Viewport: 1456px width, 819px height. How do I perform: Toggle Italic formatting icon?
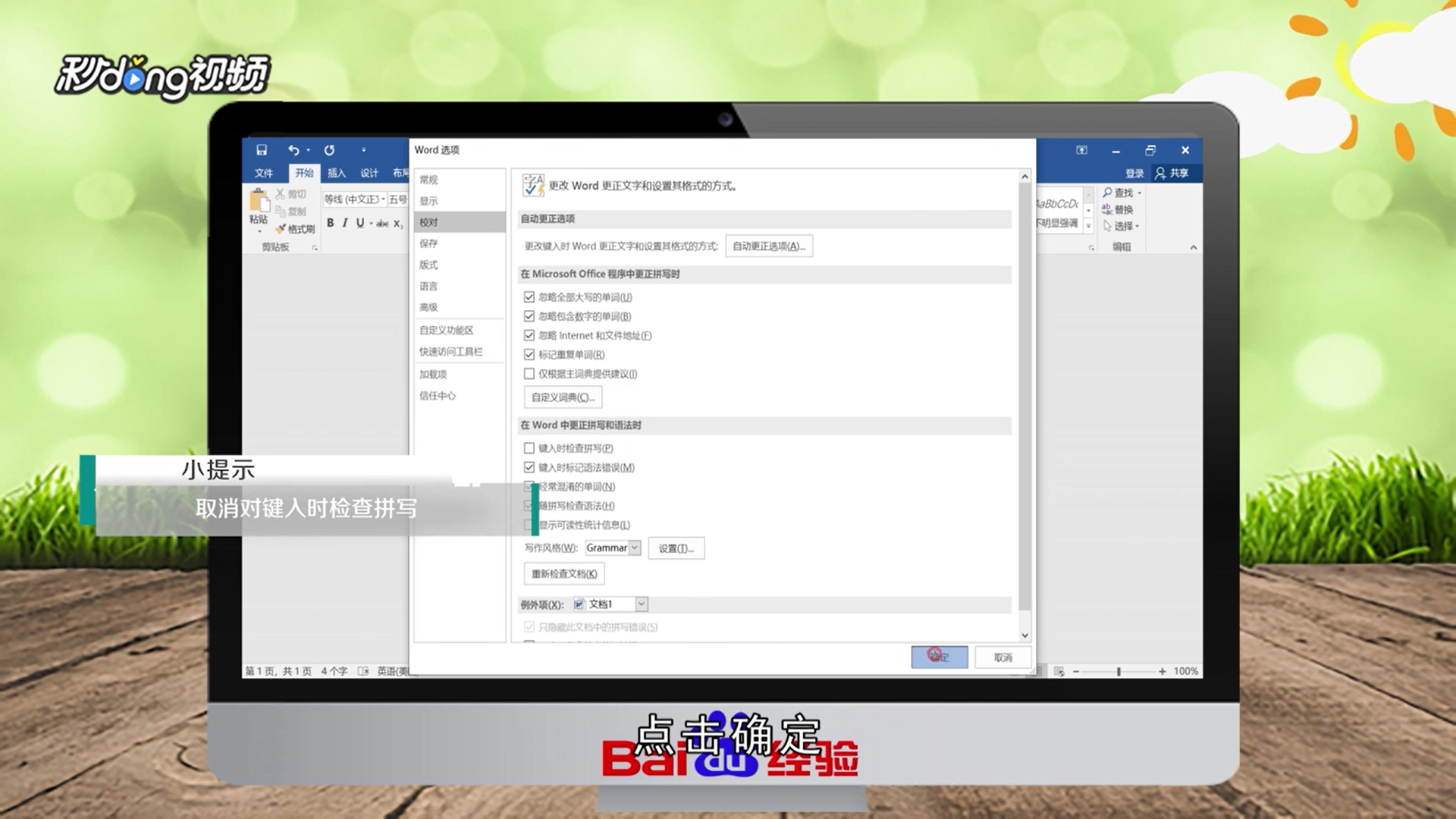(x=345, y=223)
